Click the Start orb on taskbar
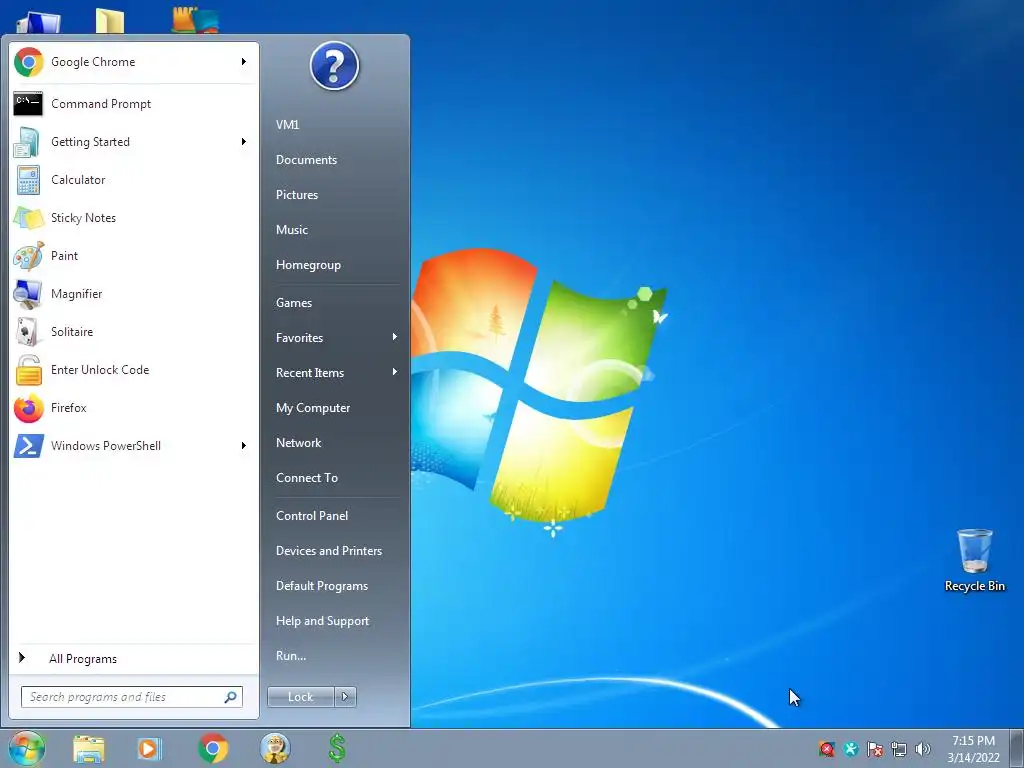The width and height of the screenshot is (1024, 768). [26, 748]
